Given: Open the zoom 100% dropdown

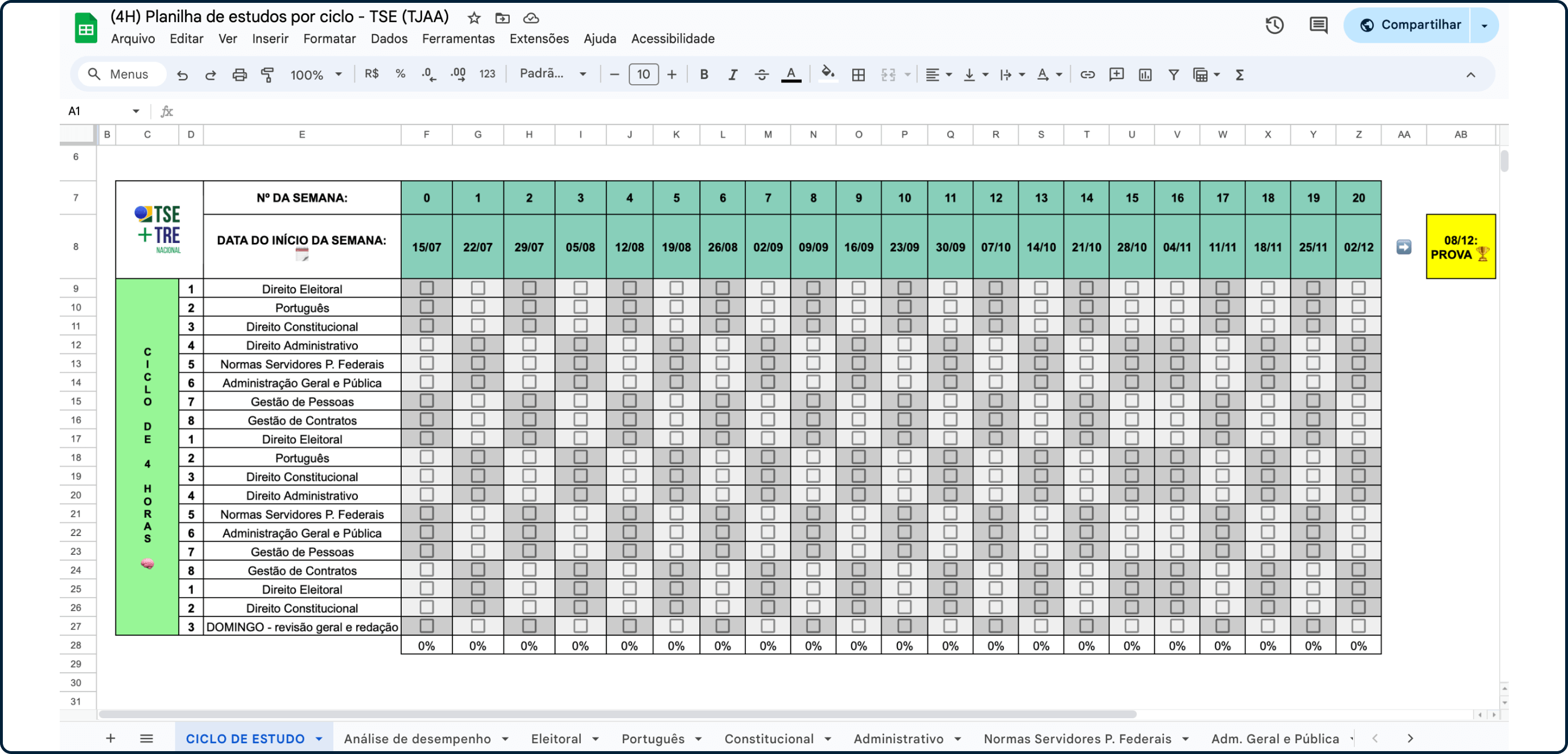Looking at the screenshot, I should (316, 75).
